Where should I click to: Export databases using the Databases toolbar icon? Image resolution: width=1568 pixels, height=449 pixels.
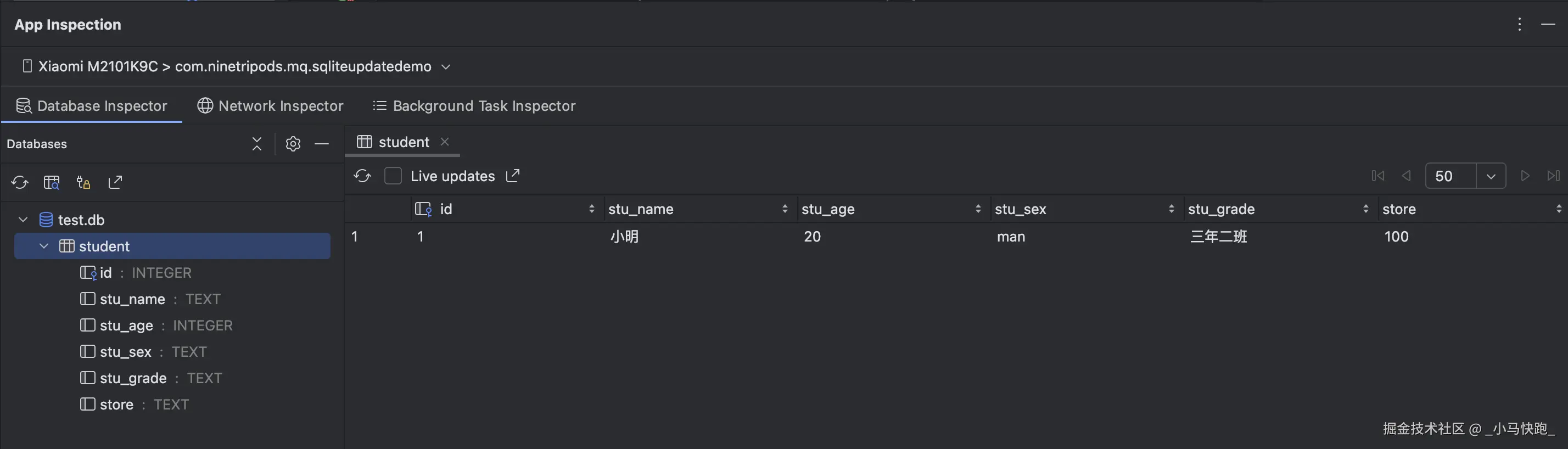115,182
